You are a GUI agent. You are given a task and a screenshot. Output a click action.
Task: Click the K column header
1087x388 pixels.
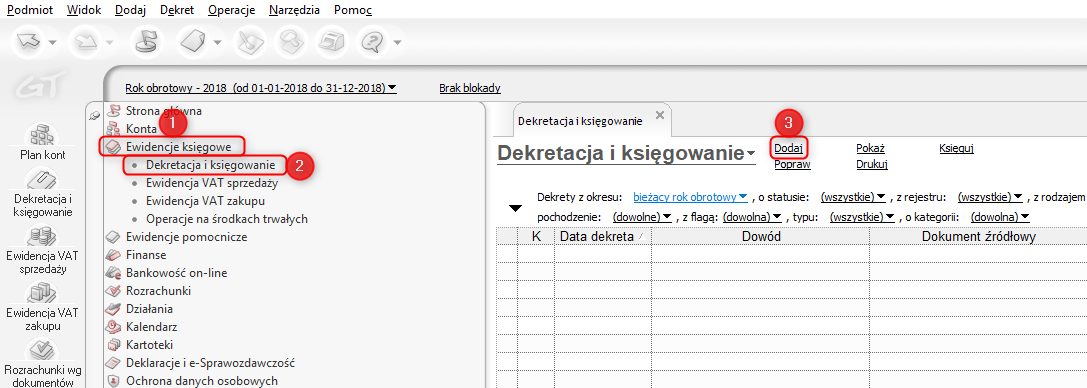(536, 236)
